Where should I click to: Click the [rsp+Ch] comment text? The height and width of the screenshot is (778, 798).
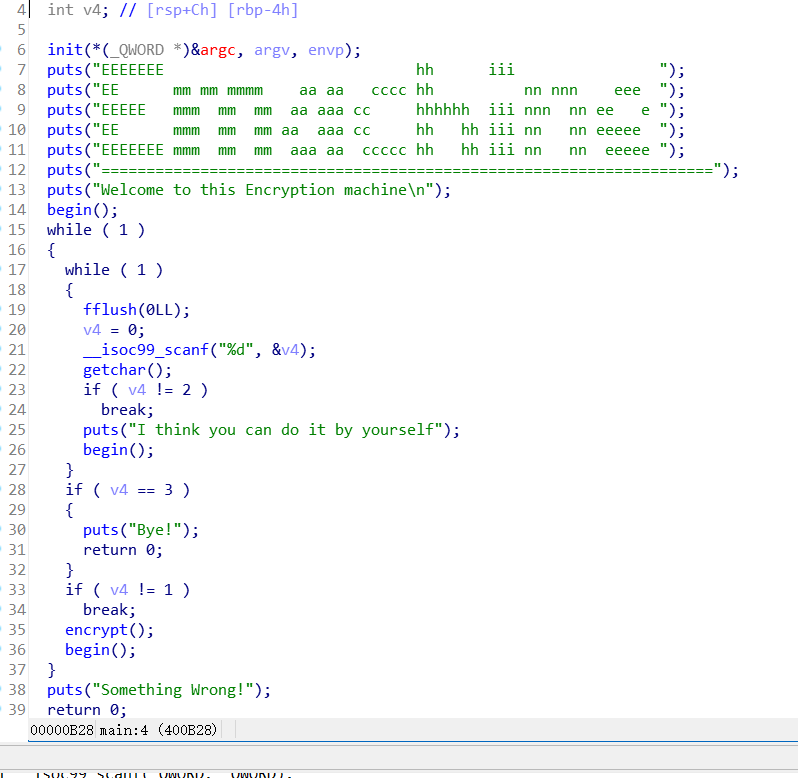coord(182,10)
